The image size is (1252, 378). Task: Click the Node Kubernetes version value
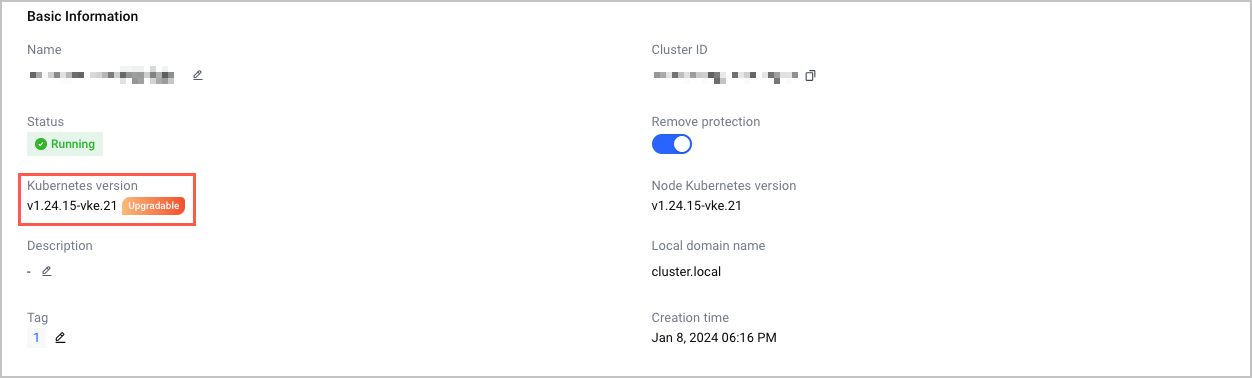[x=696, y=206]
